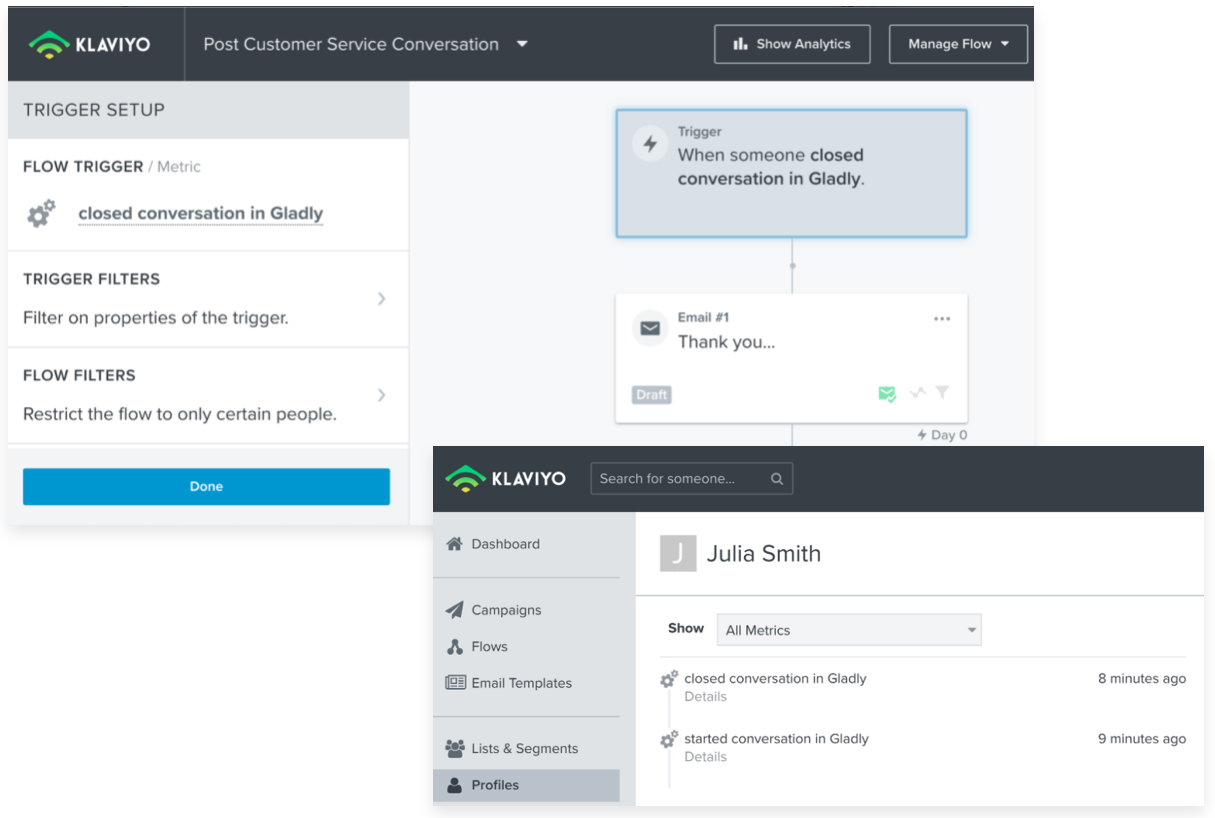Click the '8 minutes ago' timestamp

[1142, 679]
